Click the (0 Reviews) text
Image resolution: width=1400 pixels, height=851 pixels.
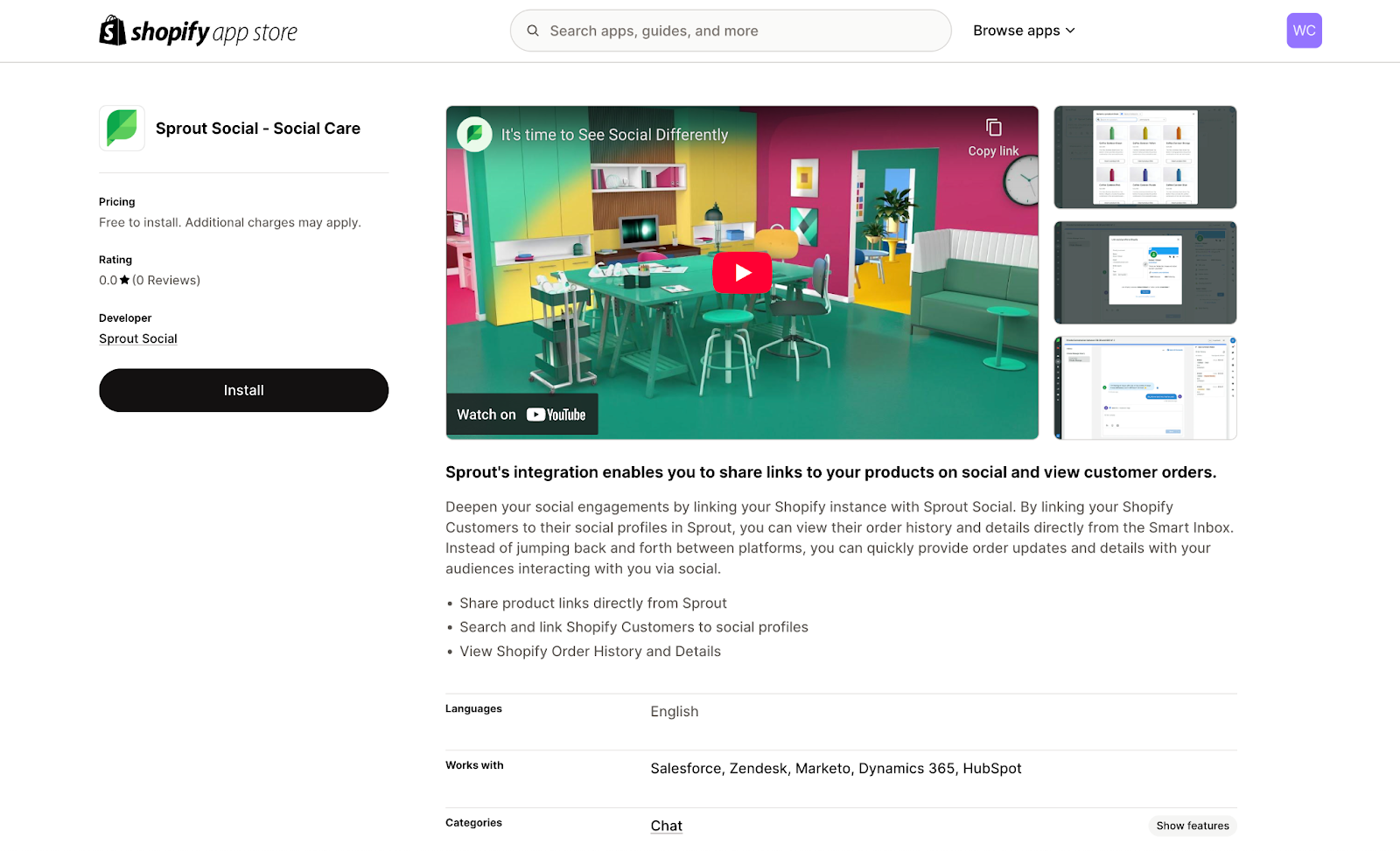[x=166, y=280]
